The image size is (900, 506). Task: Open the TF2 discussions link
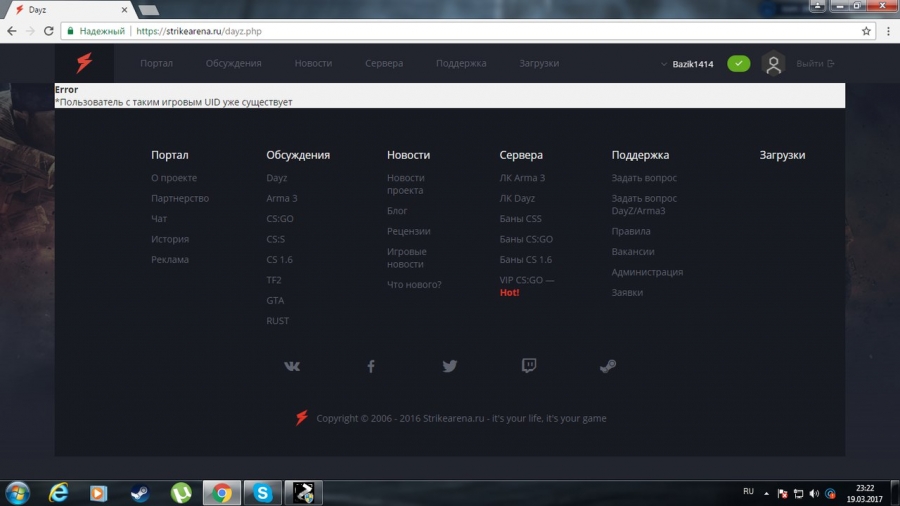coord(274,280)
